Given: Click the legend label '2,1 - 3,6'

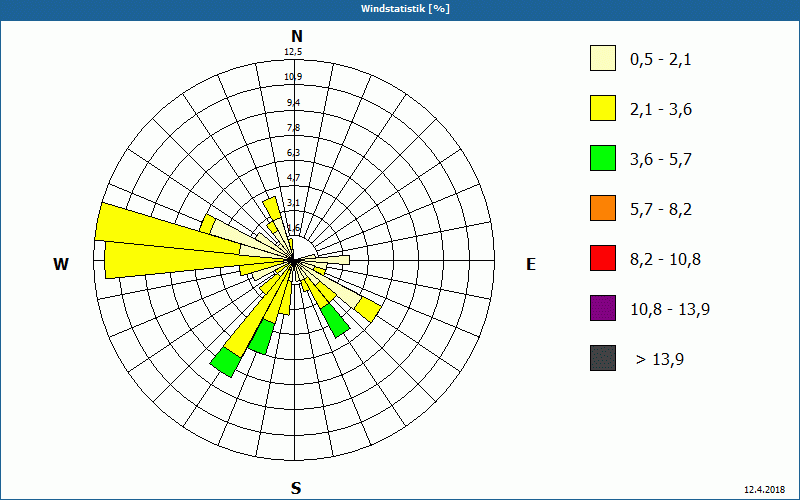Looking at the screenshot, I should tap(661, 110).
